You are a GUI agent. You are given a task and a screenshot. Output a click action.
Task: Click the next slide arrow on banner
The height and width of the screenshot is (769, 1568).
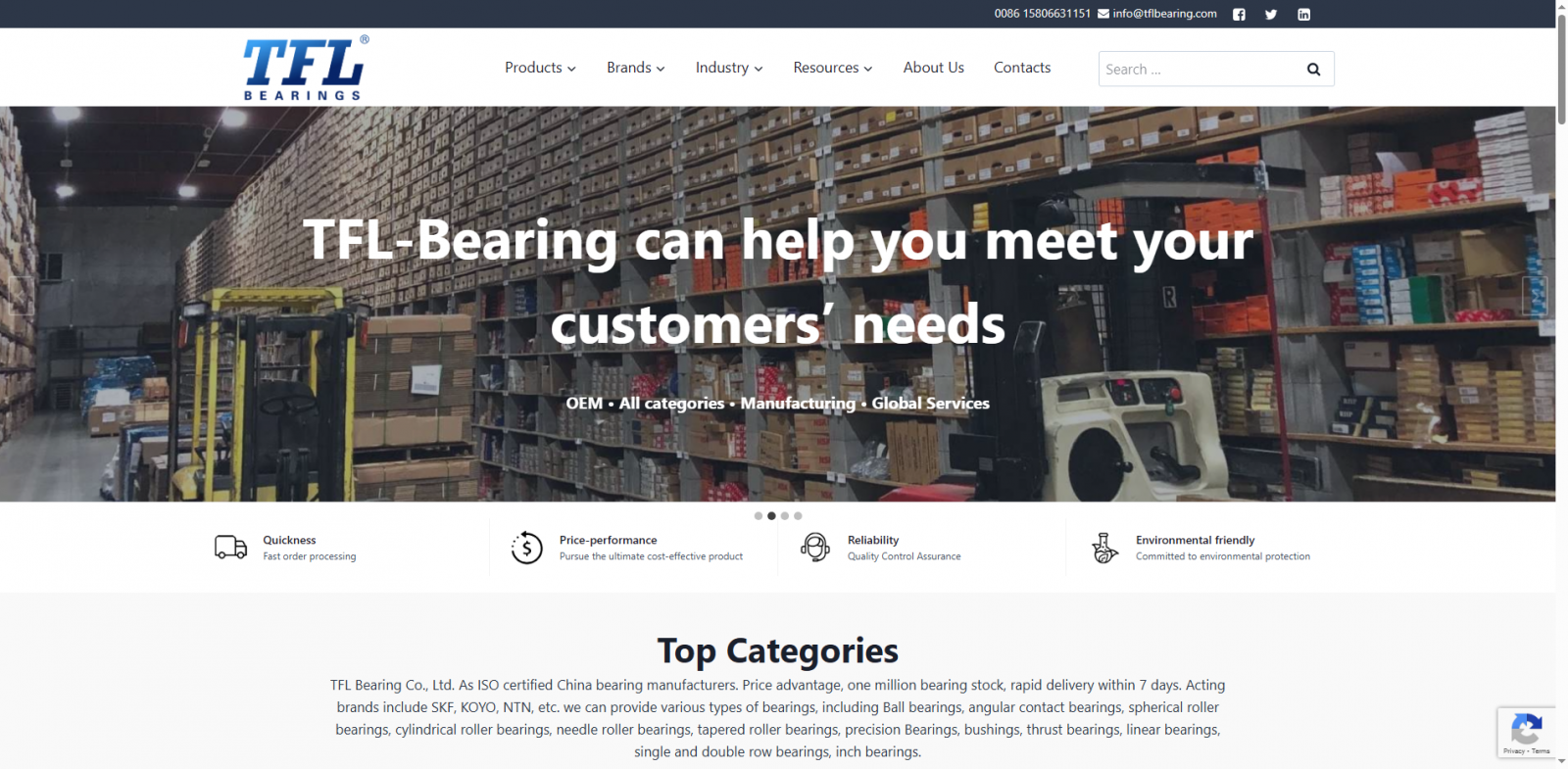click(x=1535, y=296)
